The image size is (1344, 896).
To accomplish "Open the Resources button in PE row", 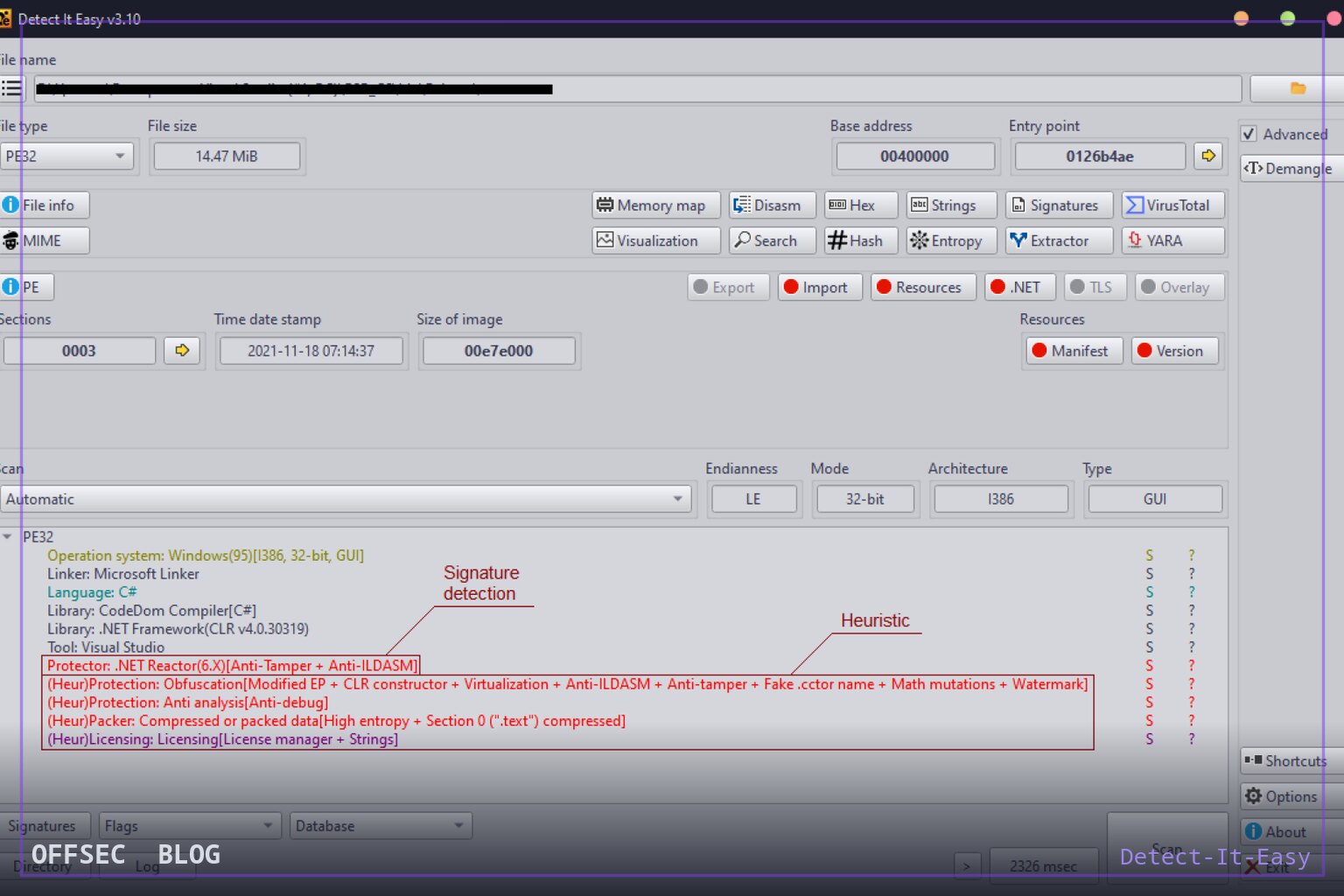I will (x=923, y=287).
